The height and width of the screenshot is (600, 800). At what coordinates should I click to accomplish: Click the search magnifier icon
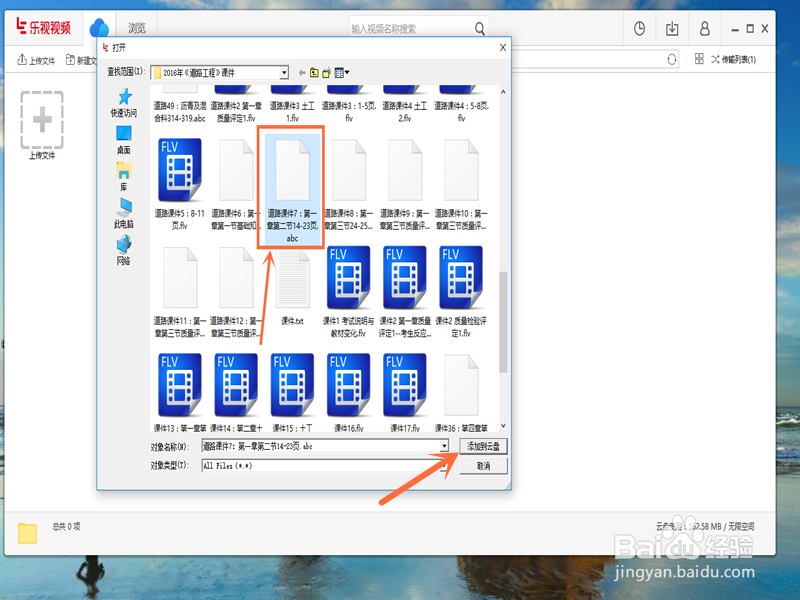(480, 29)
